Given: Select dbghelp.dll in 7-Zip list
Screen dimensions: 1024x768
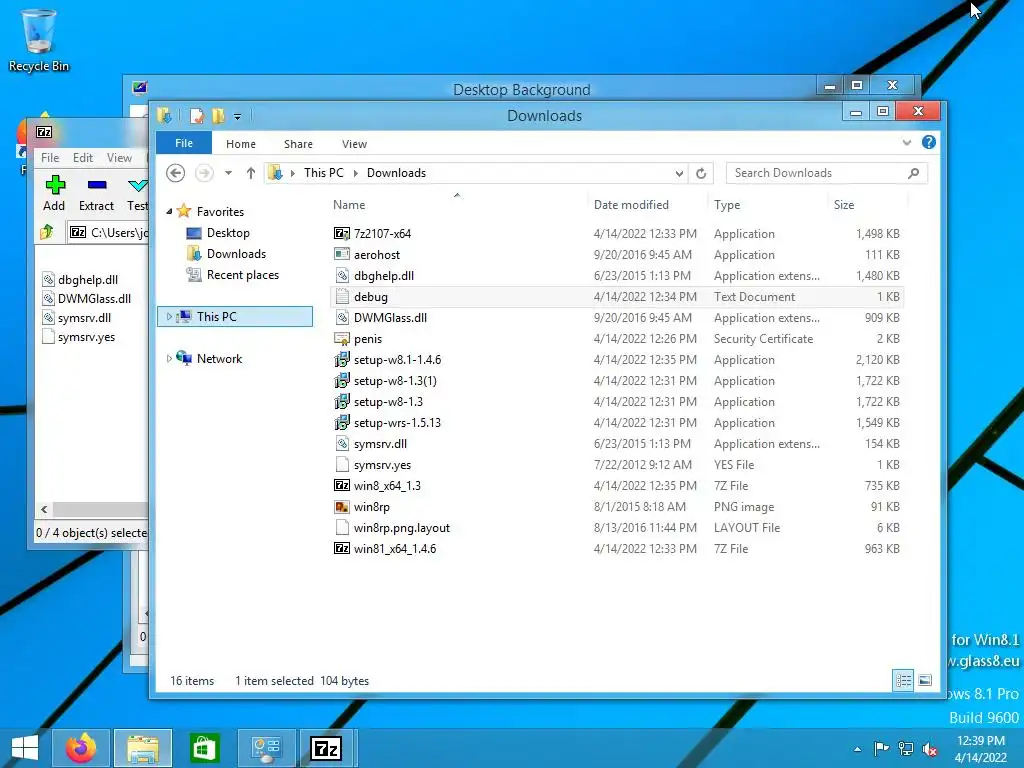Looking at the screenshot, I should click(x=88, y=280).
